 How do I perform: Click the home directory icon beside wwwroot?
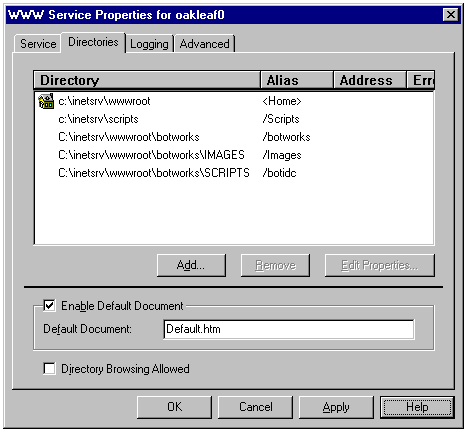[46, 101]
